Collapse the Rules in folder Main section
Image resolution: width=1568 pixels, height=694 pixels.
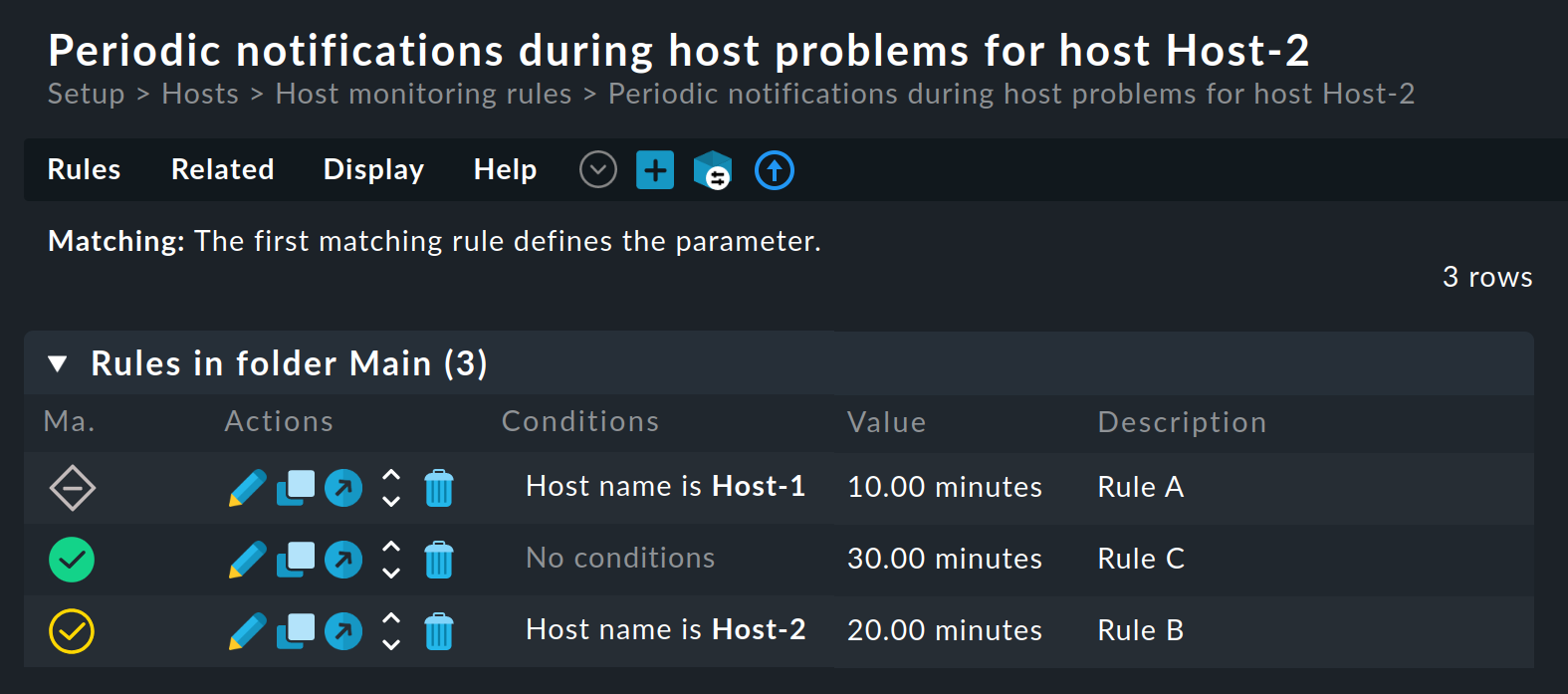[x=58, y=363]
